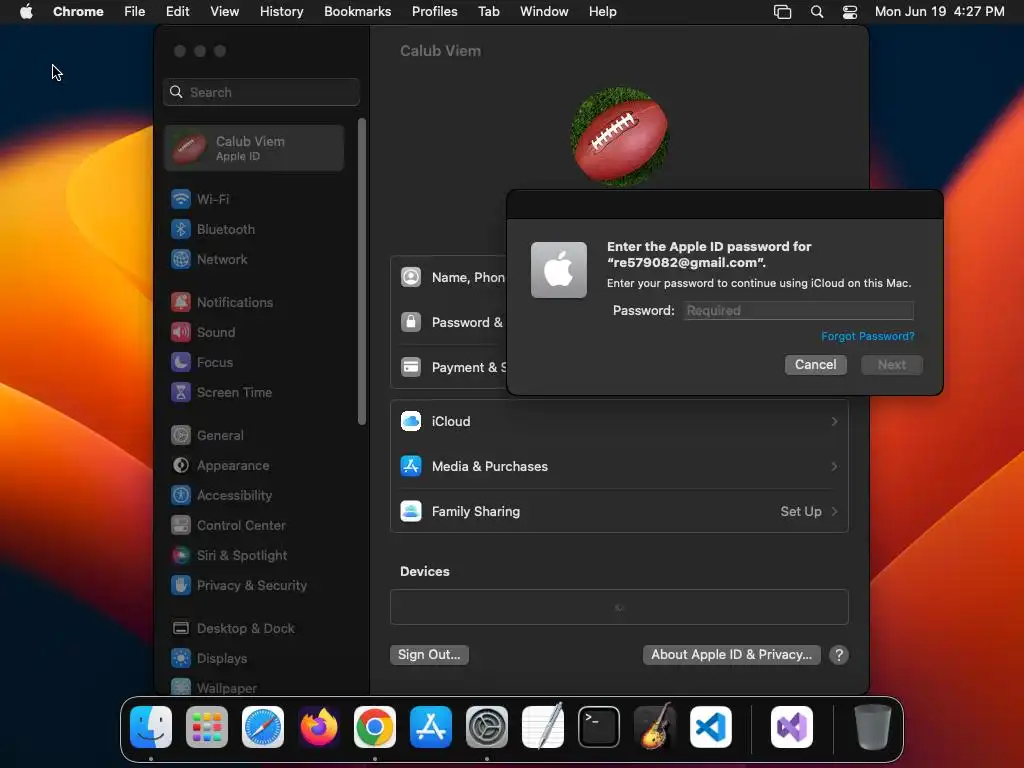Open the Help menu
The height and width of the screenshot is (768, 1024).
coord(602,11)
